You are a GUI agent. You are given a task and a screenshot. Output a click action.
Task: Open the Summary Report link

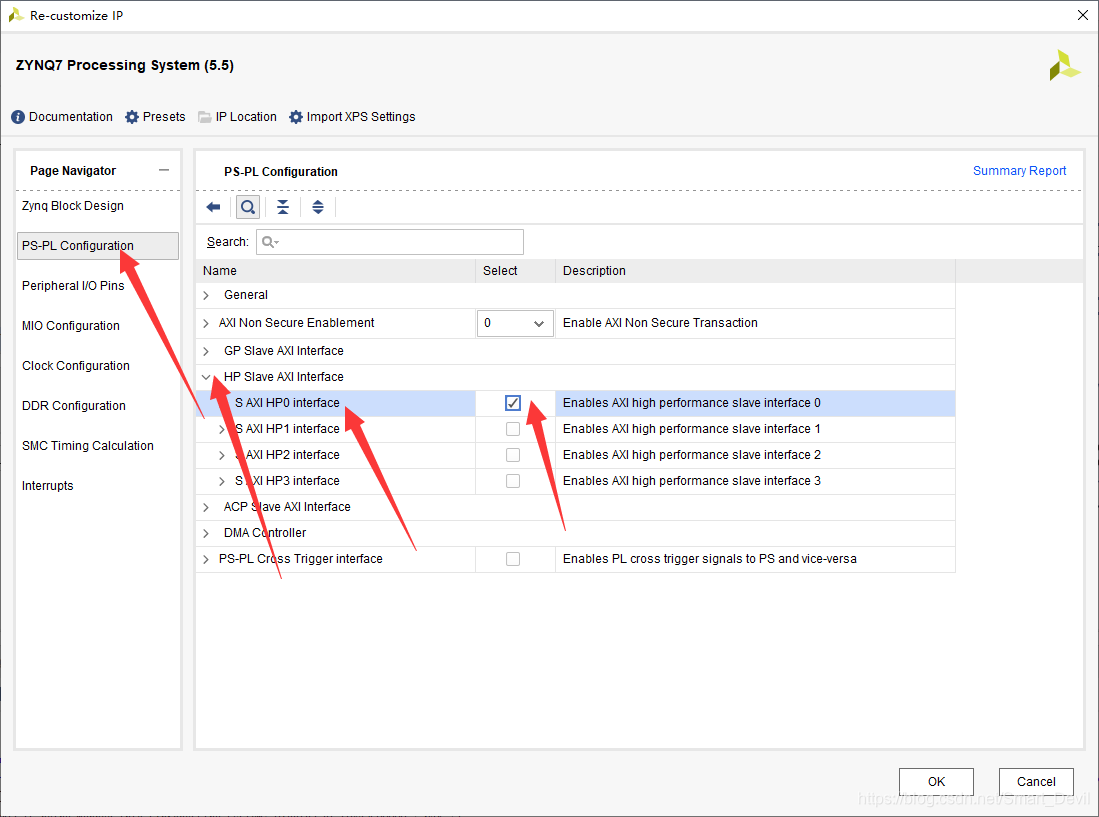pyautogui.click(x=1019, y=171)
